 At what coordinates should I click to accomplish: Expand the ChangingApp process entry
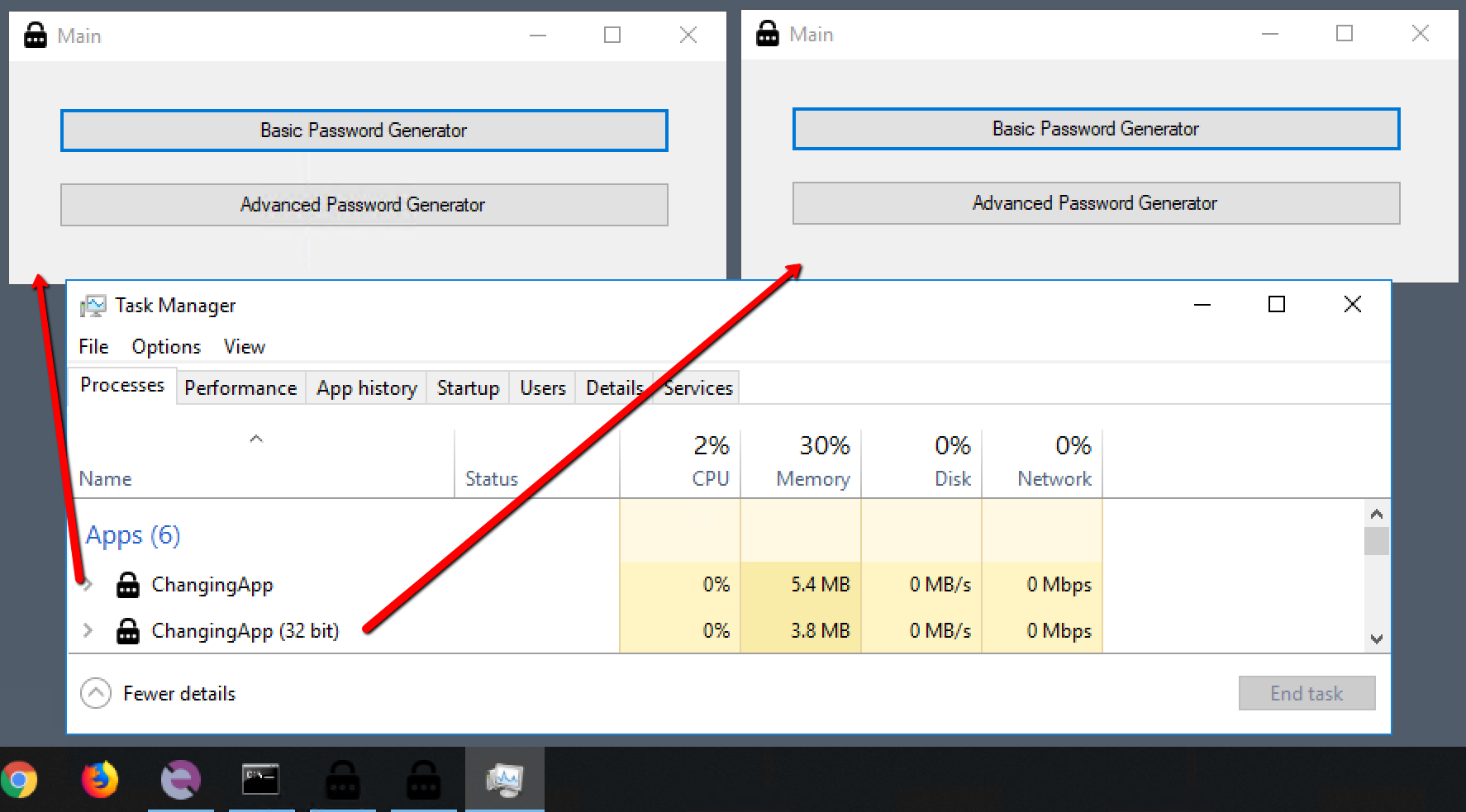point(88,584)
